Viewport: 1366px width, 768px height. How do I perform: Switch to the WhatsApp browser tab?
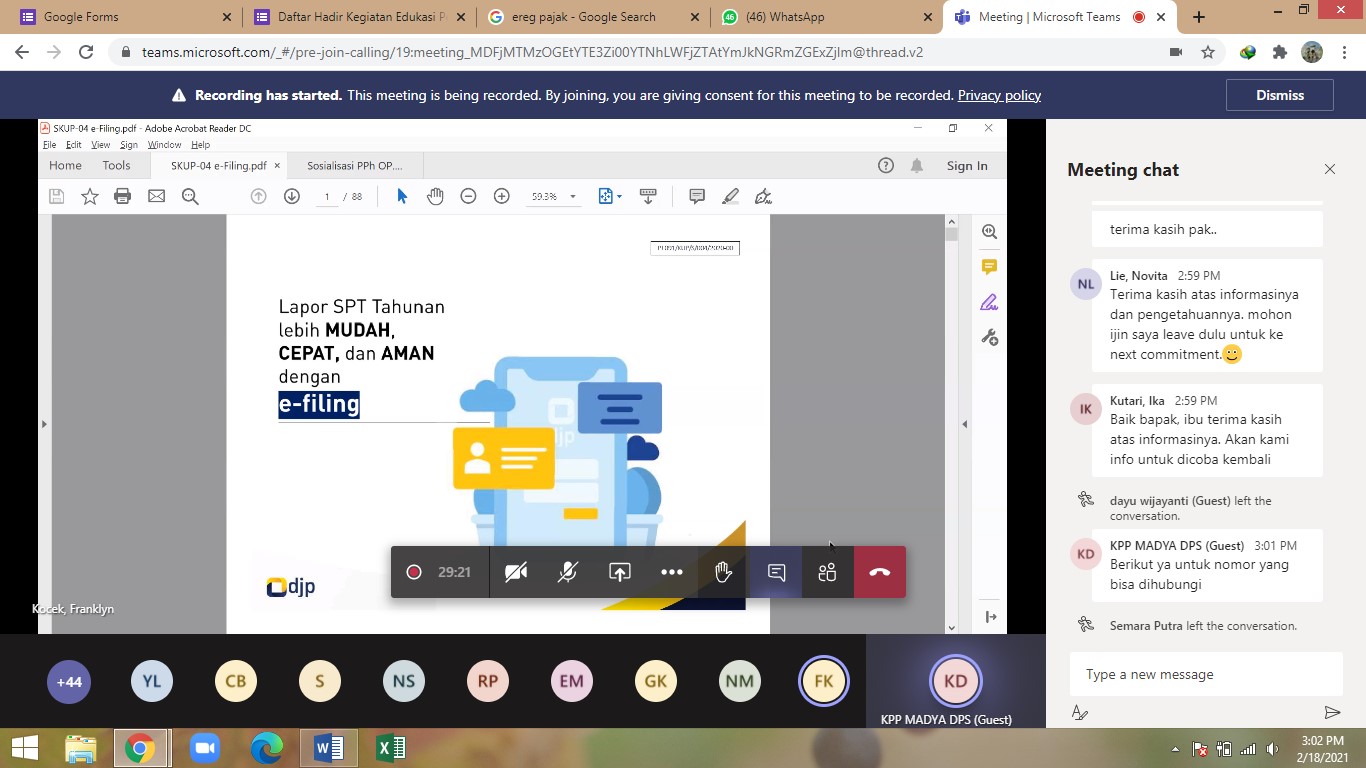(820, 17)
